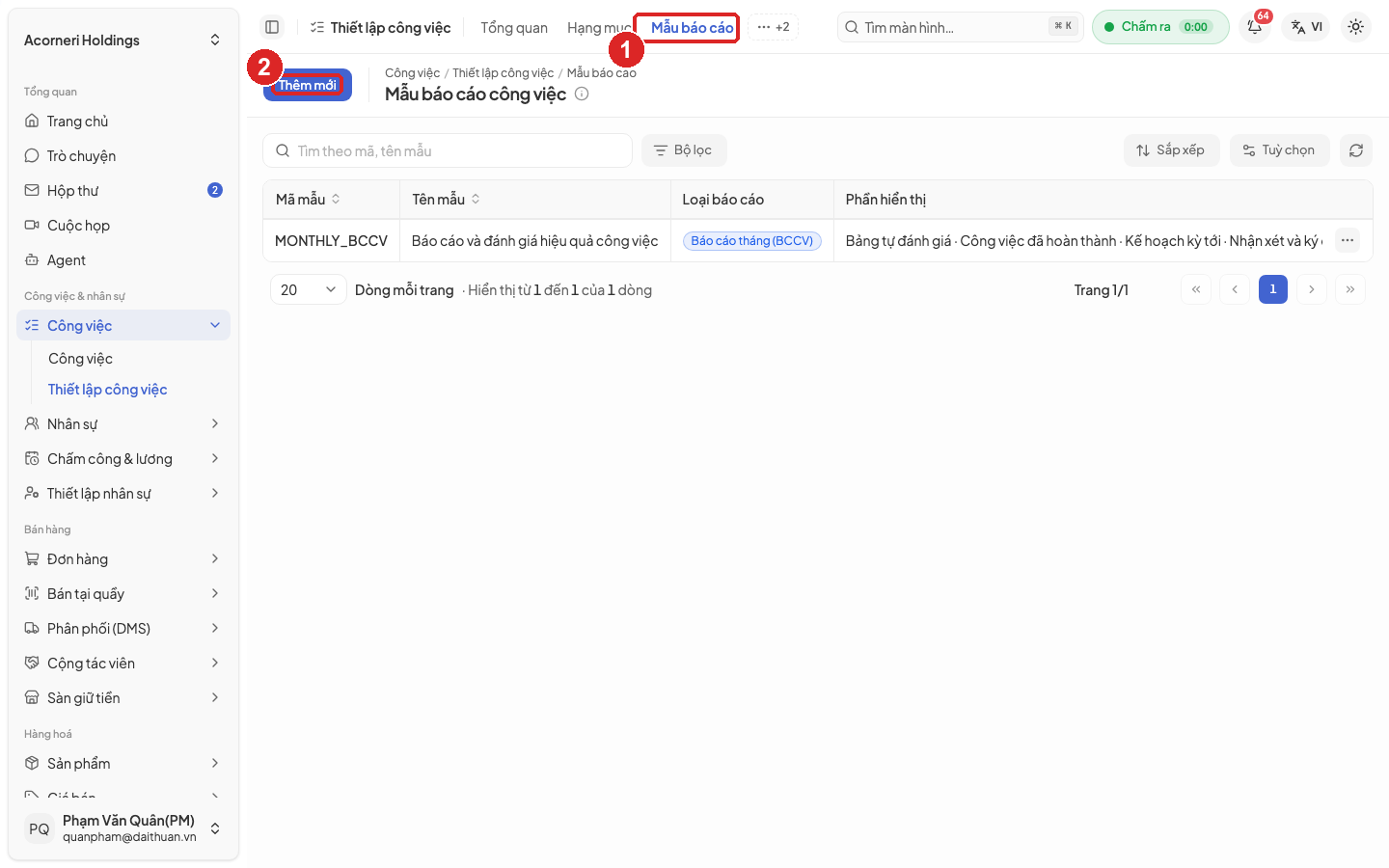Viewport: 1389px width, 868px height.
Task: Open row actions ellipsis for MONTHLY_BCCV
Action: pyautogui.click(x=1348, y=240)
